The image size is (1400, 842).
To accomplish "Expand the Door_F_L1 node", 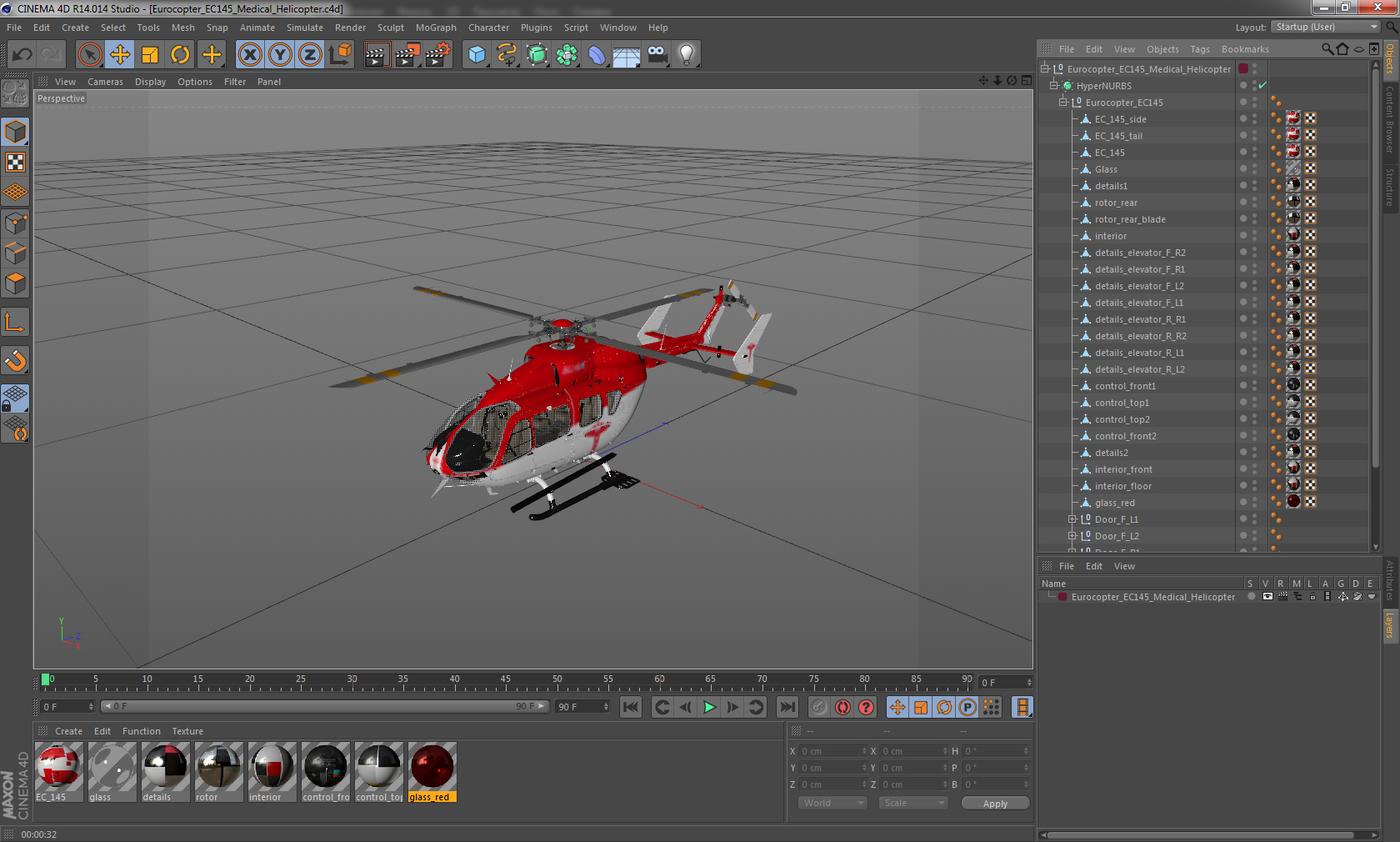I will [1072, 519].
